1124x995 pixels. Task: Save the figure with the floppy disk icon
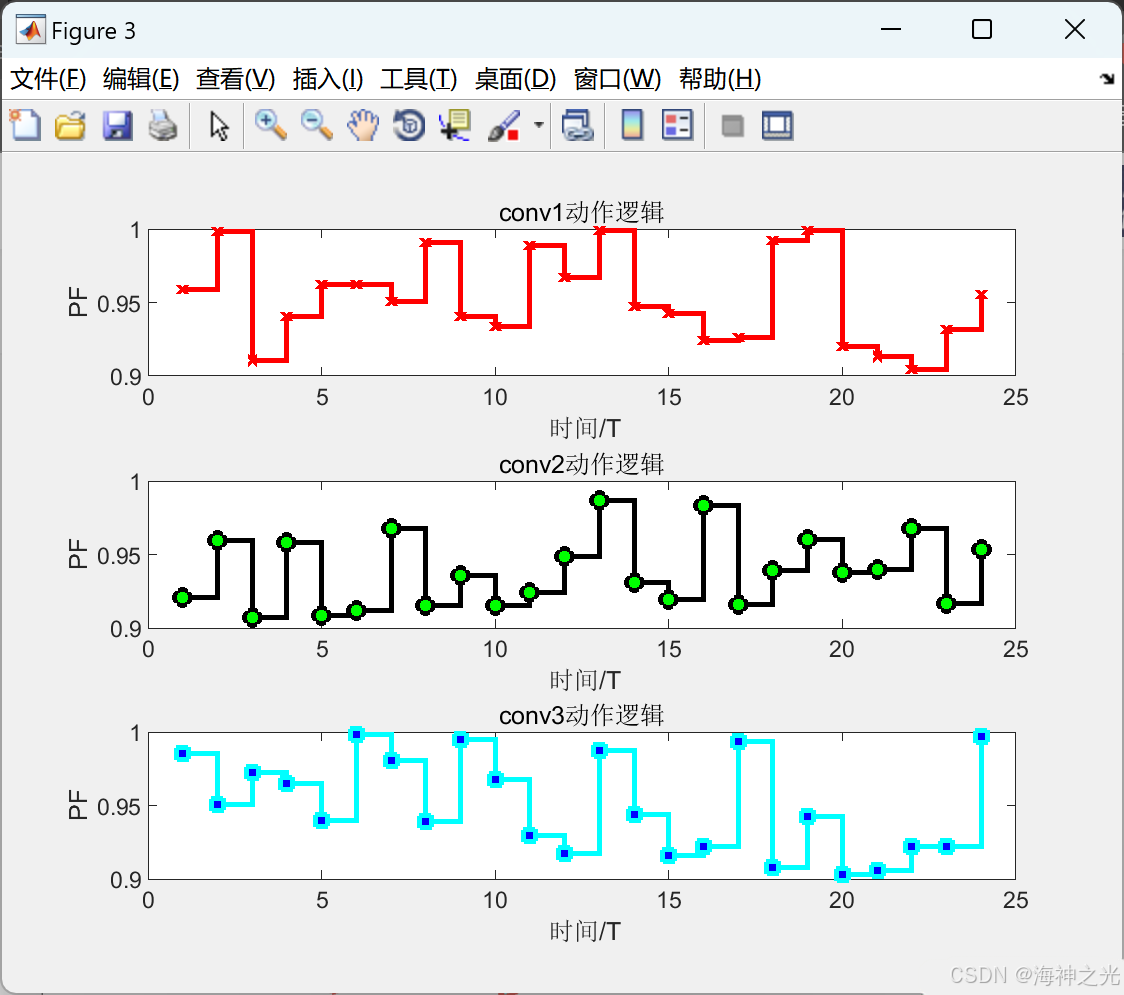pyautogui.click(x=117, y=125)
